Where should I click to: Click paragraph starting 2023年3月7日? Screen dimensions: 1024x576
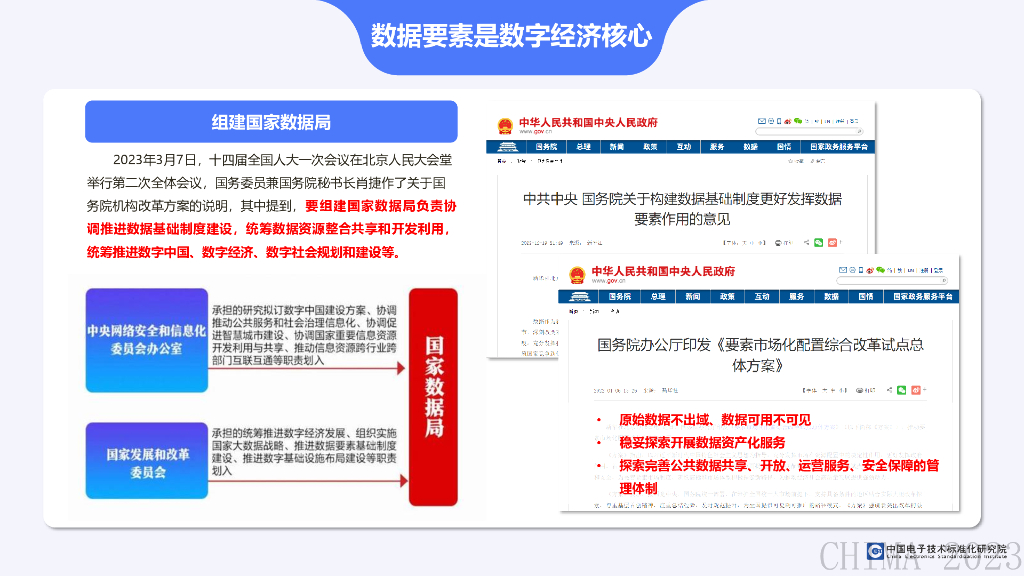point(271,206)
